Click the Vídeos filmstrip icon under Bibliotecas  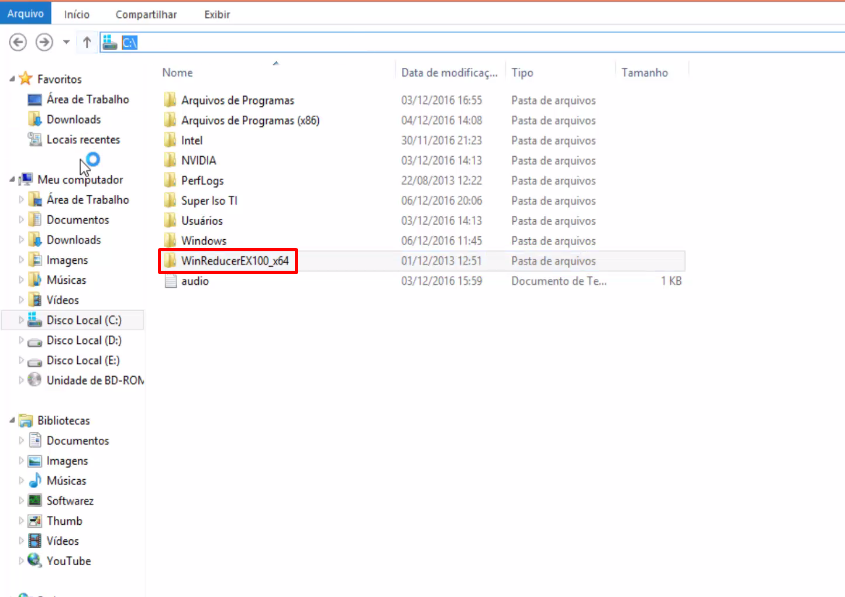tap(34, 540)
